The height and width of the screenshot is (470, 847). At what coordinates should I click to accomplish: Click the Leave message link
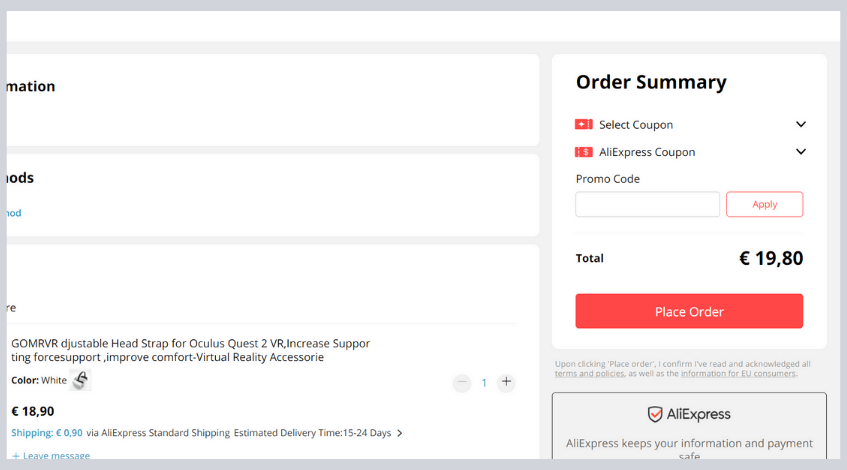coord(56,456)
